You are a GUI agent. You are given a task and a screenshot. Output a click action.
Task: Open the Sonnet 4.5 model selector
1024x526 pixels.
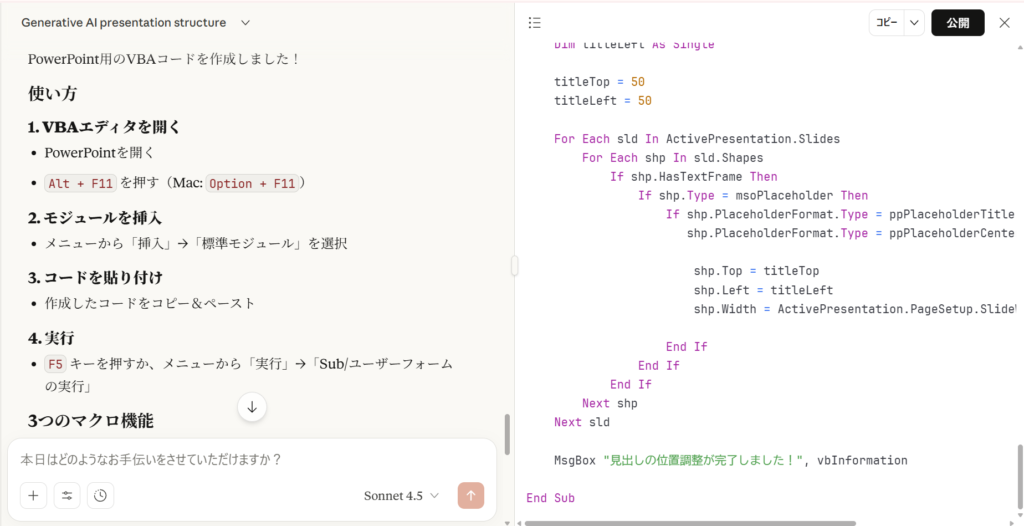(x=401, y=495)
